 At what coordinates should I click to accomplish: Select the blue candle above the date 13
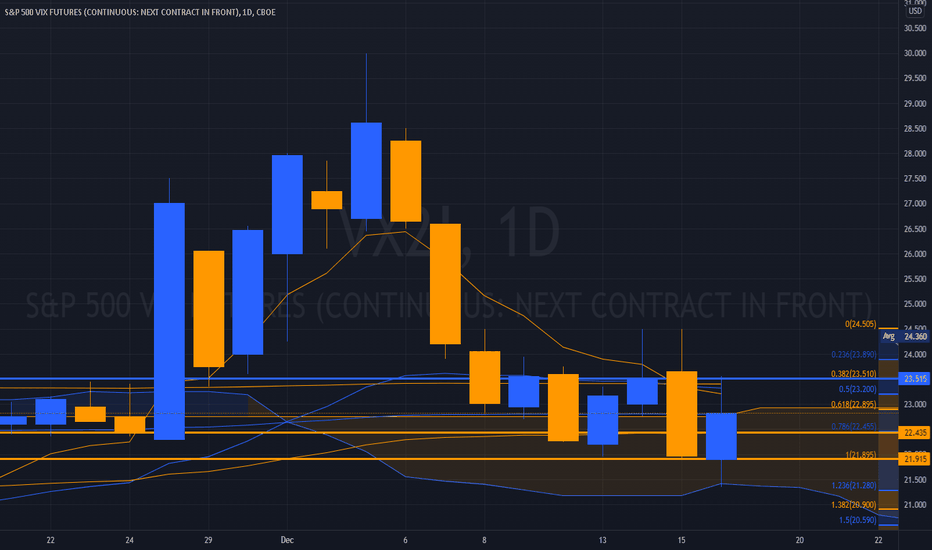click(603, 420)
